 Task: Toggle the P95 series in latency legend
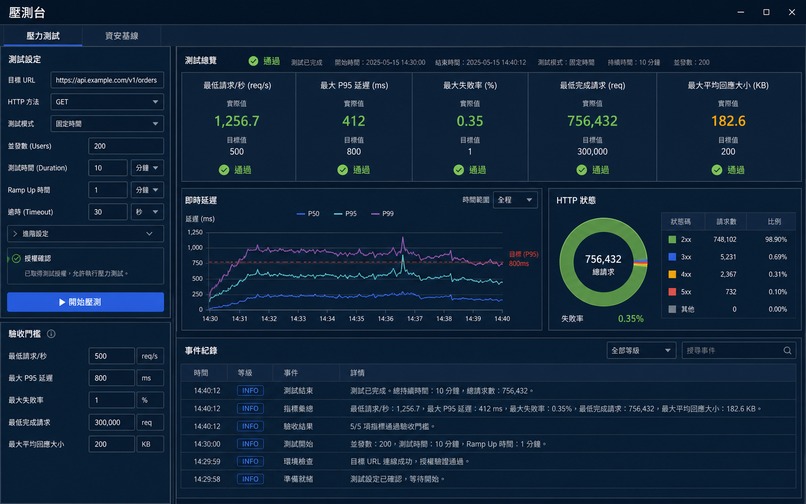[x=345, y=213]
